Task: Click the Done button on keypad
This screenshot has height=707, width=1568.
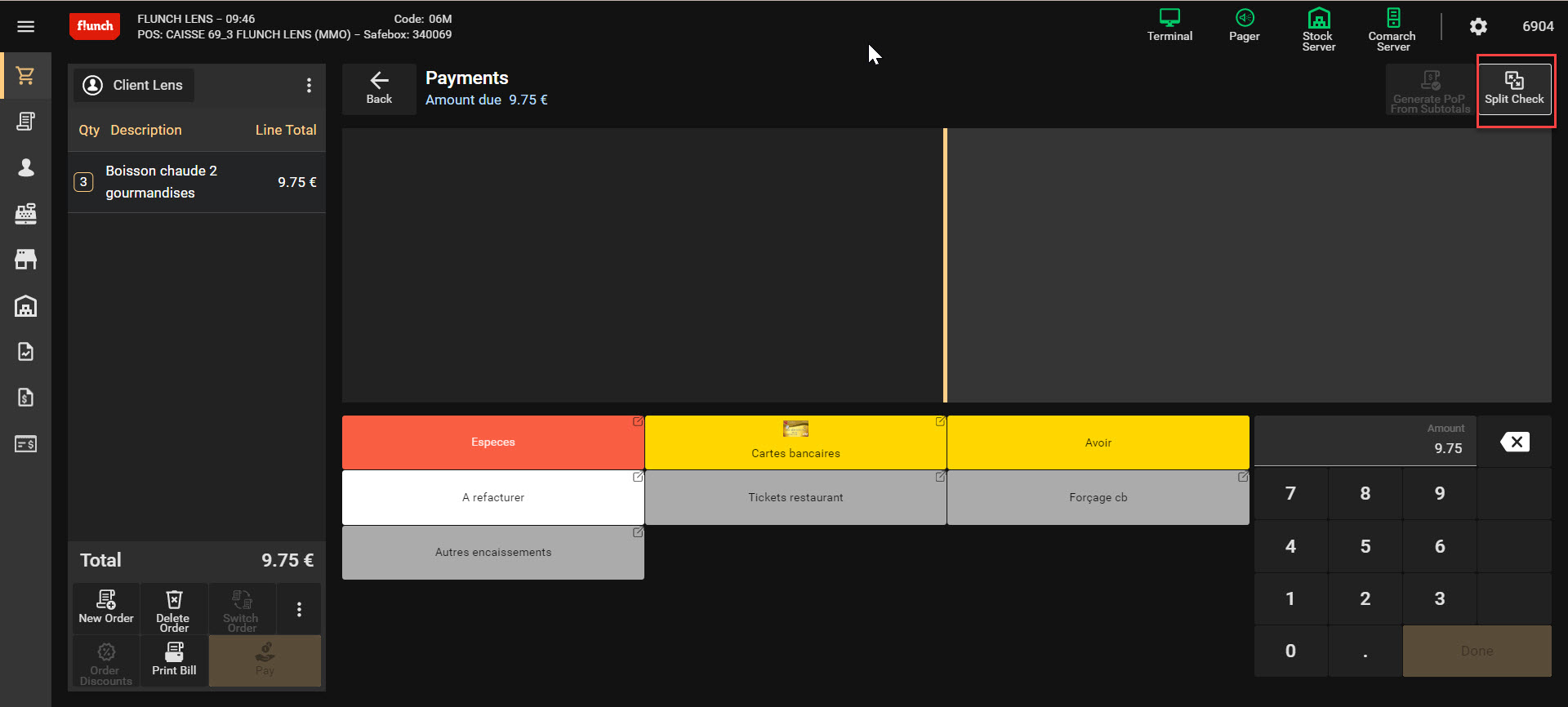Action: (x=1477, y=651)
